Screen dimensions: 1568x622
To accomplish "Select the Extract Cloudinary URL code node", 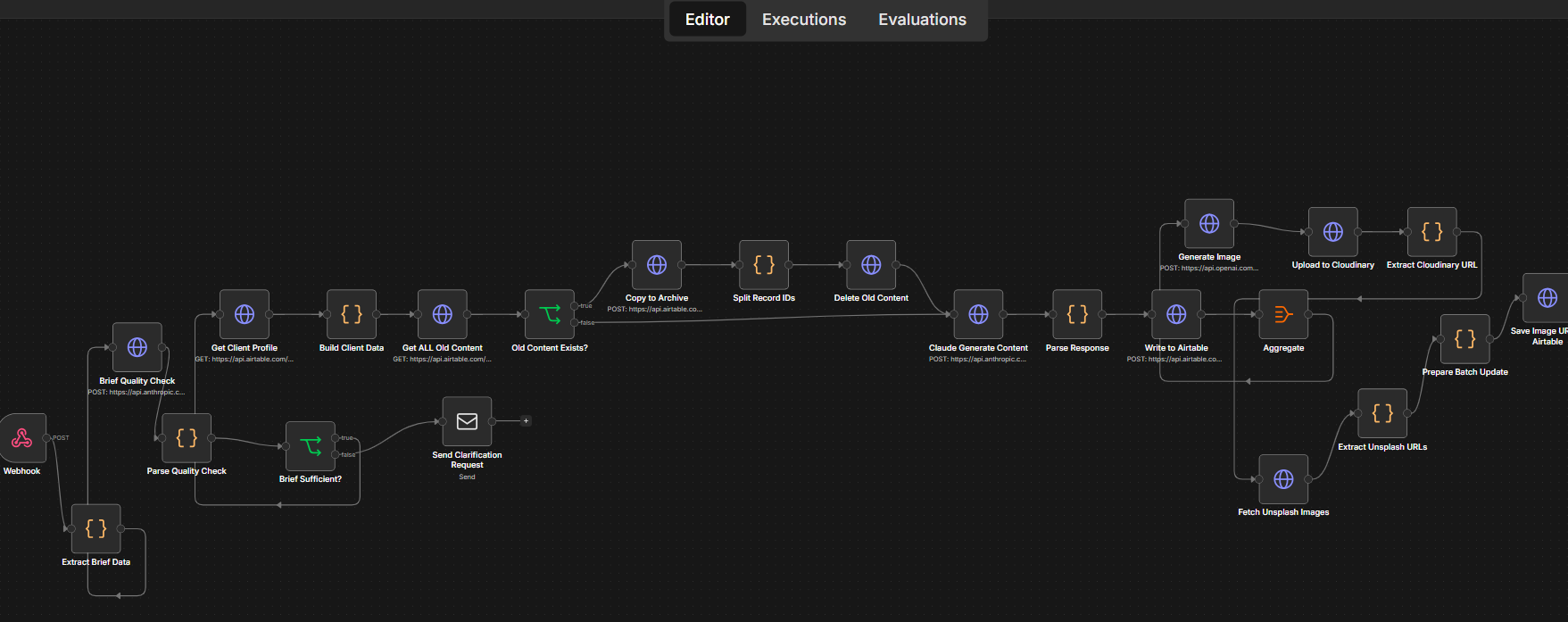I will (1432, 232).
